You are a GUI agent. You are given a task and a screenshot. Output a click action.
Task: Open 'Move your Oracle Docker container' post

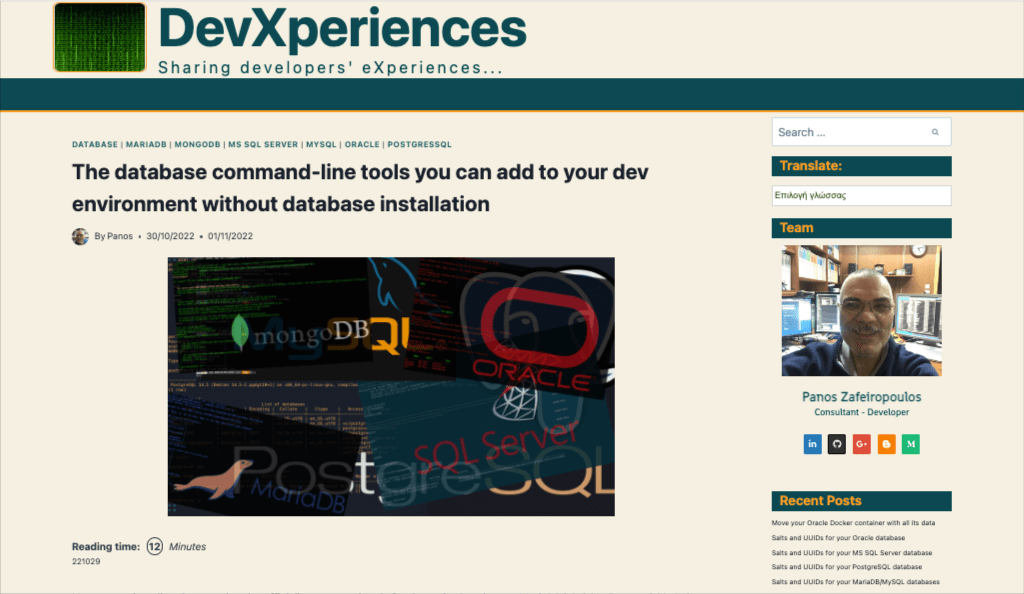click(x=853, y=523)
